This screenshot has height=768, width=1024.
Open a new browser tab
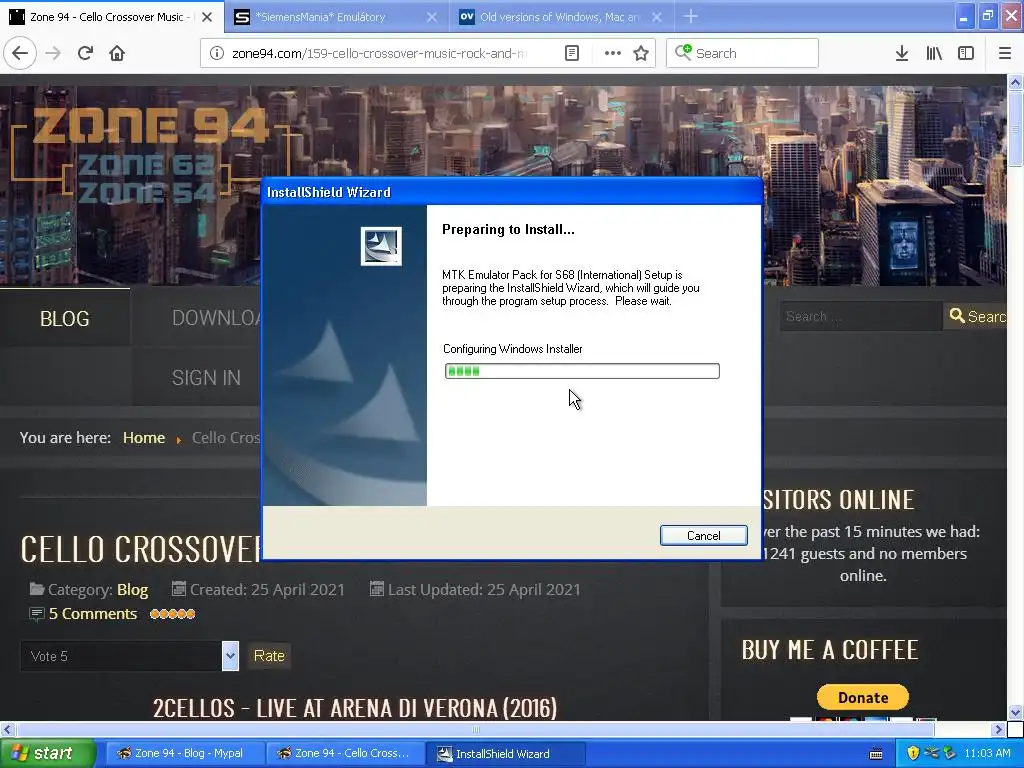coord(691,16)
